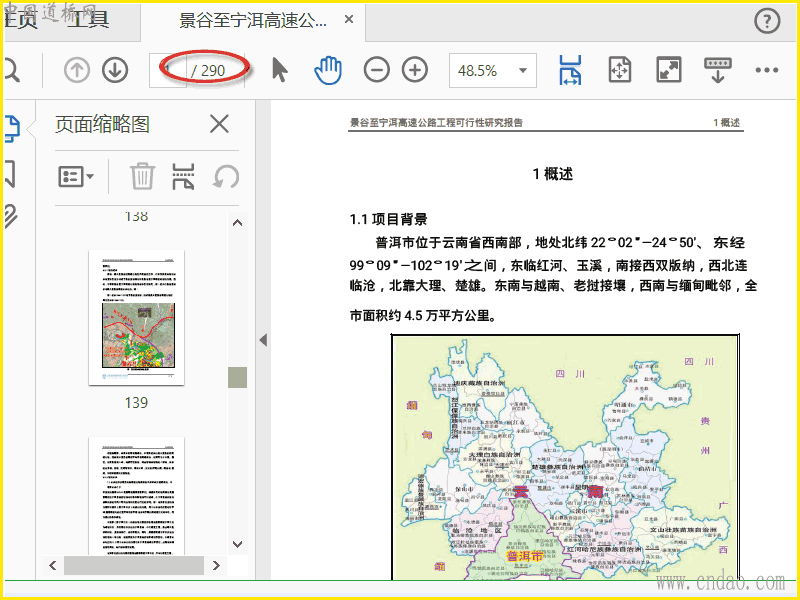Click the thumbnail vertical scroll handle

237,378
